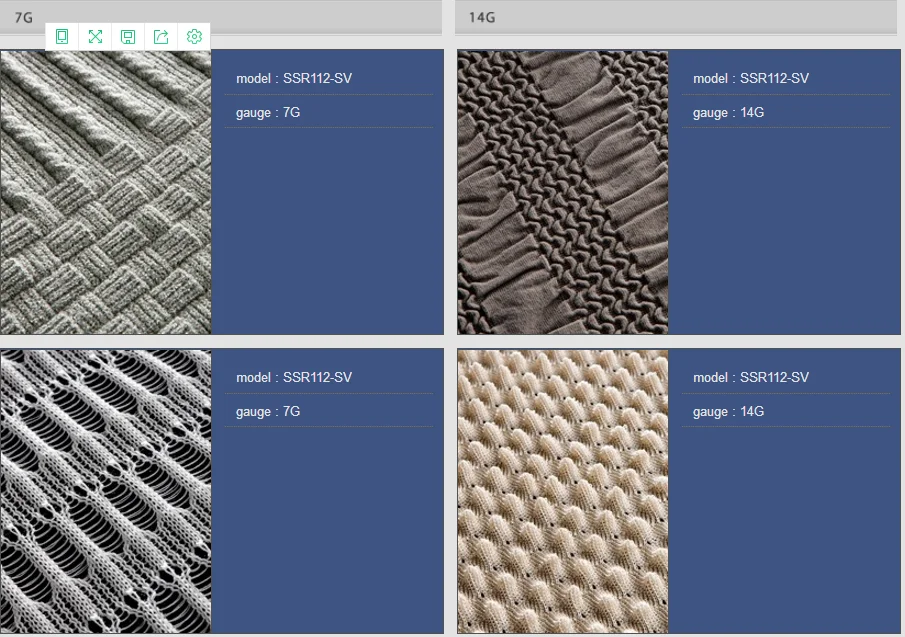Click model SSR112-SV text beside cable knit
Screen dimensions: 905x637
tap(294, 79)
